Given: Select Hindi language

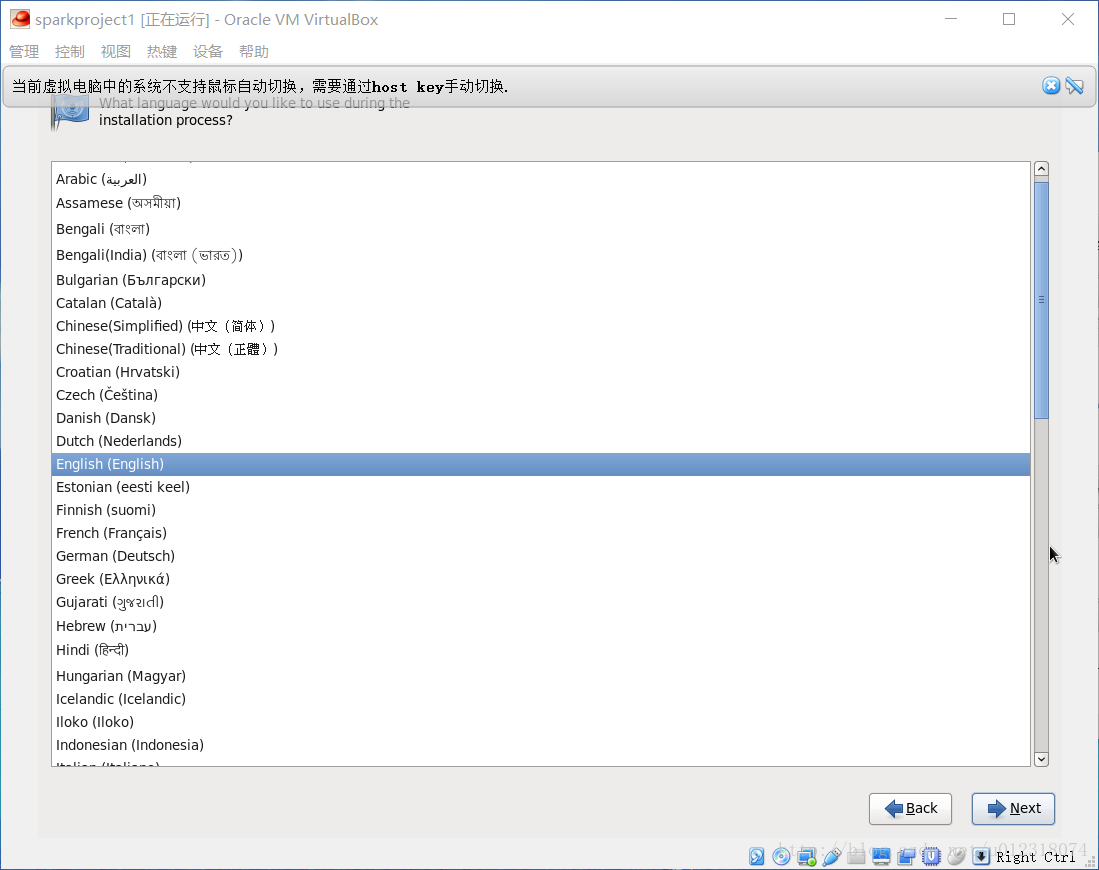Looking at the screenshot, I should click(540, 651).
